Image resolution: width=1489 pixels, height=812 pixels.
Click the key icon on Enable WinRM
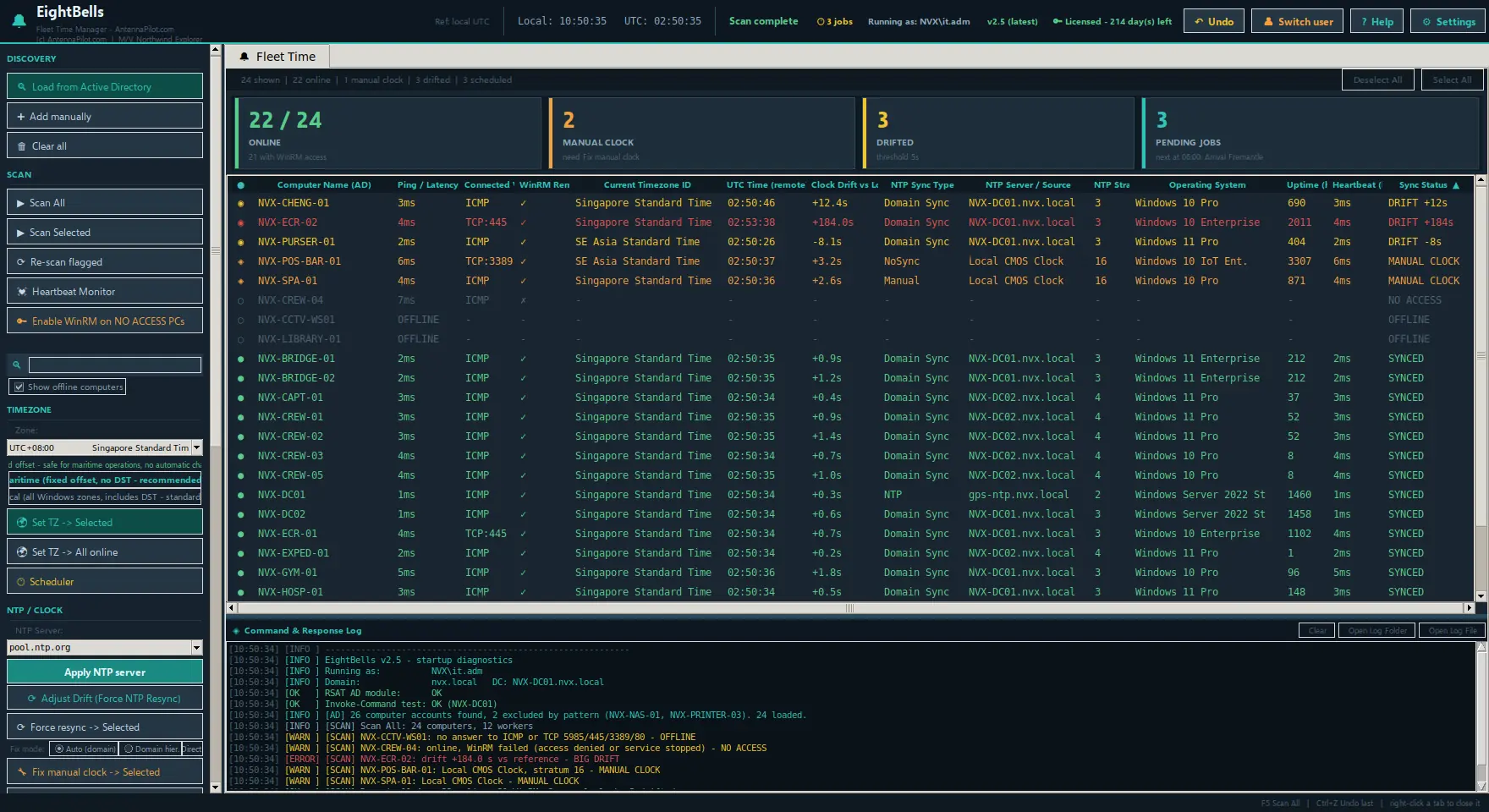pos(22,321)
